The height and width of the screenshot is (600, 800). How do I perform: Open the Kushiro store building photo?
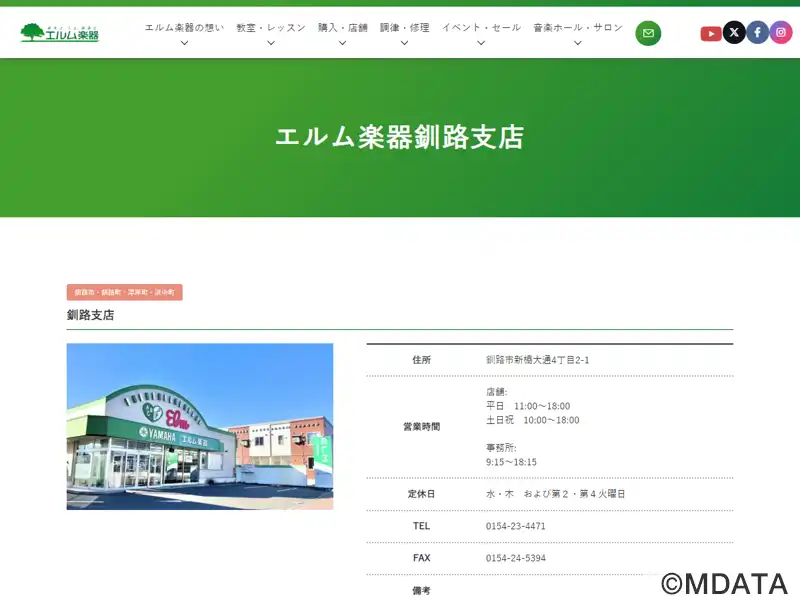pyautogui.click(x=200, y=427)
